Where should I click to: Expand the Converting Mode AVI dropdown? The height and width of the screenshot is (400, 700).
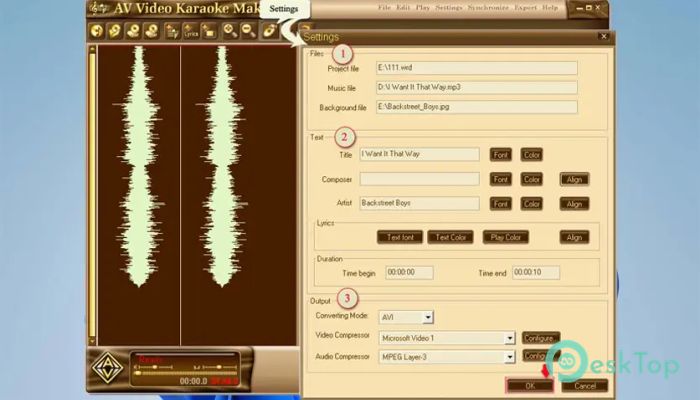click(428, 317)
